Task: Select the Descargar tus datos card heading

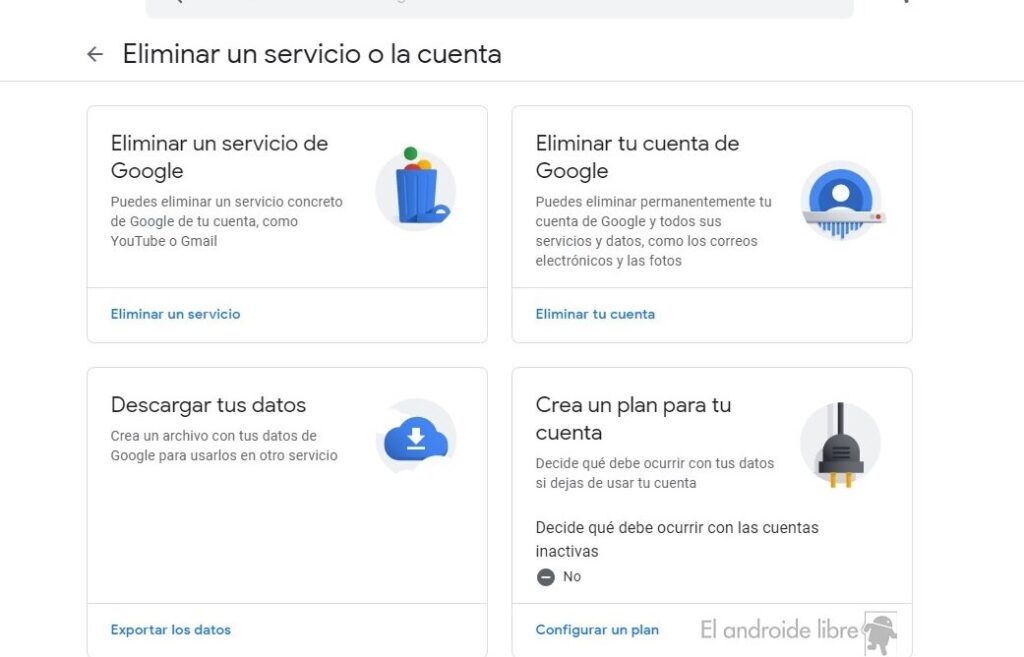Action: pos(208,405)
